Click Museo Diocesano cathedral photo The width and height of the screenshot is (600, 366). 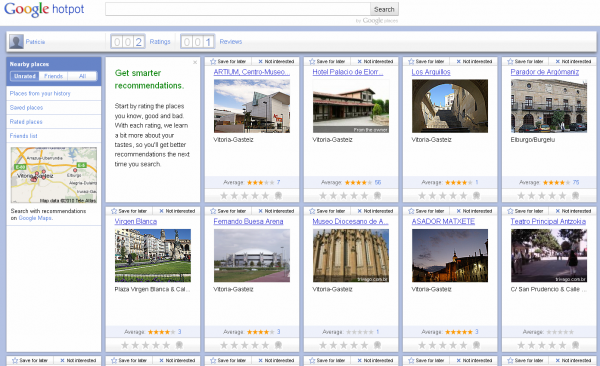pos(351,255)
